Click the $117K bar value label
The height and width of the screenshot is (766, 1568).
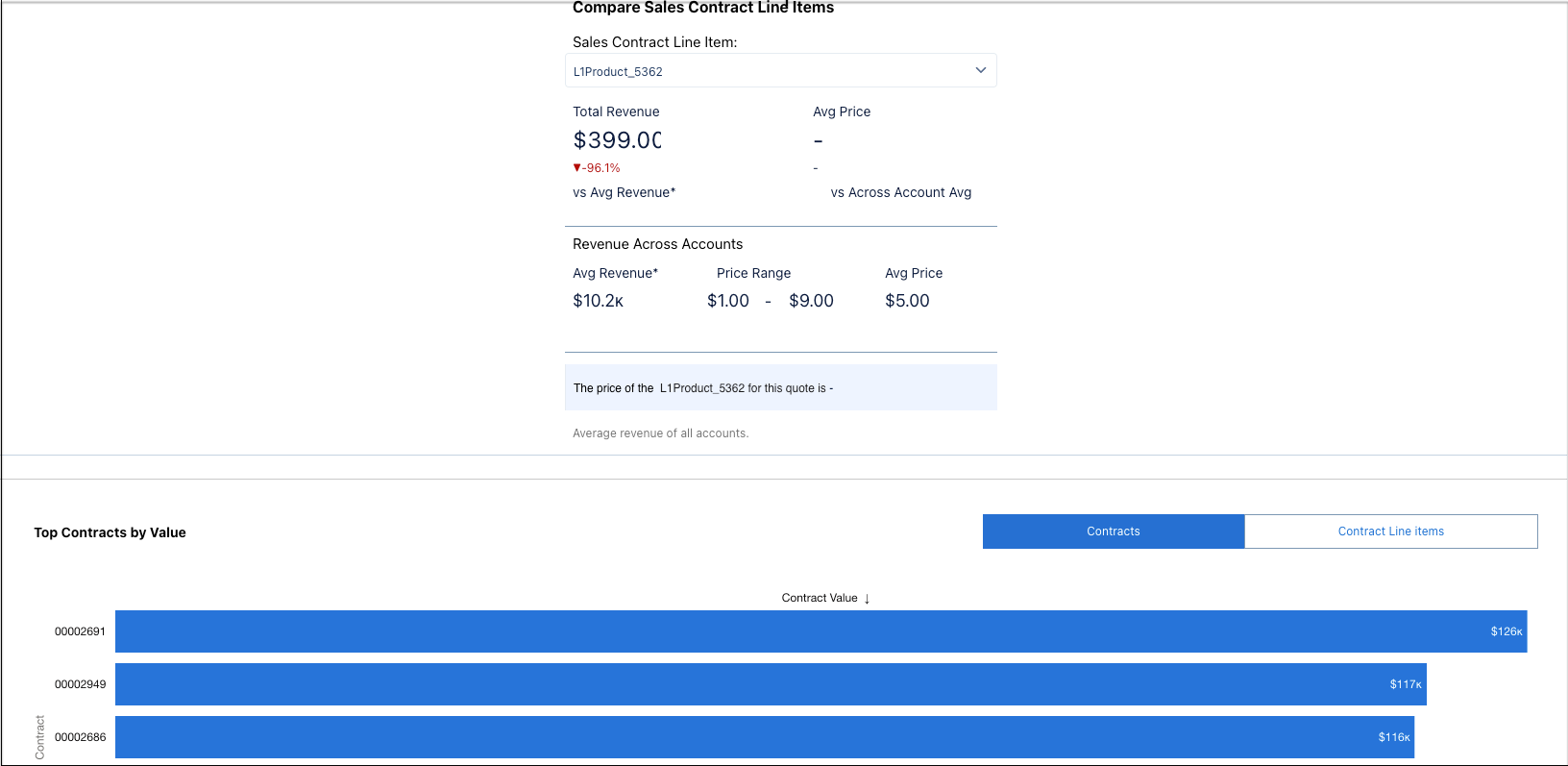pos(1405,684)
